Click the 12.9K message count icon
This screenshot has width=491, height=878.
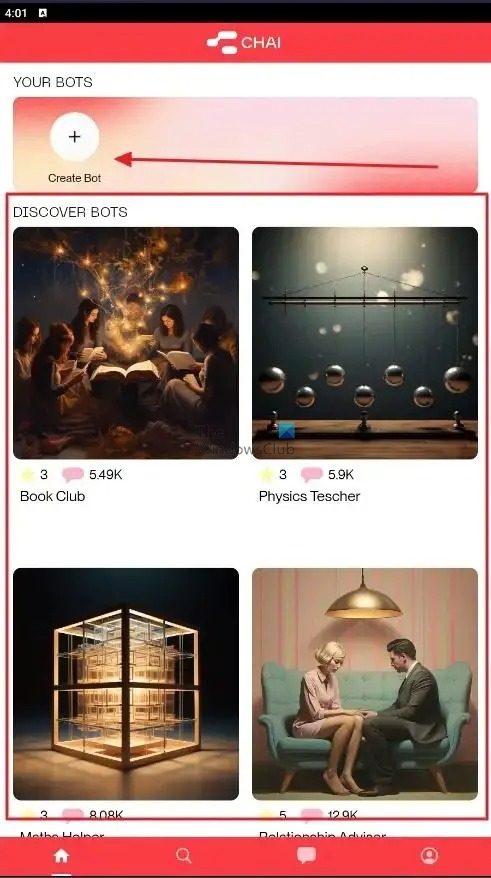click(312, 814)
